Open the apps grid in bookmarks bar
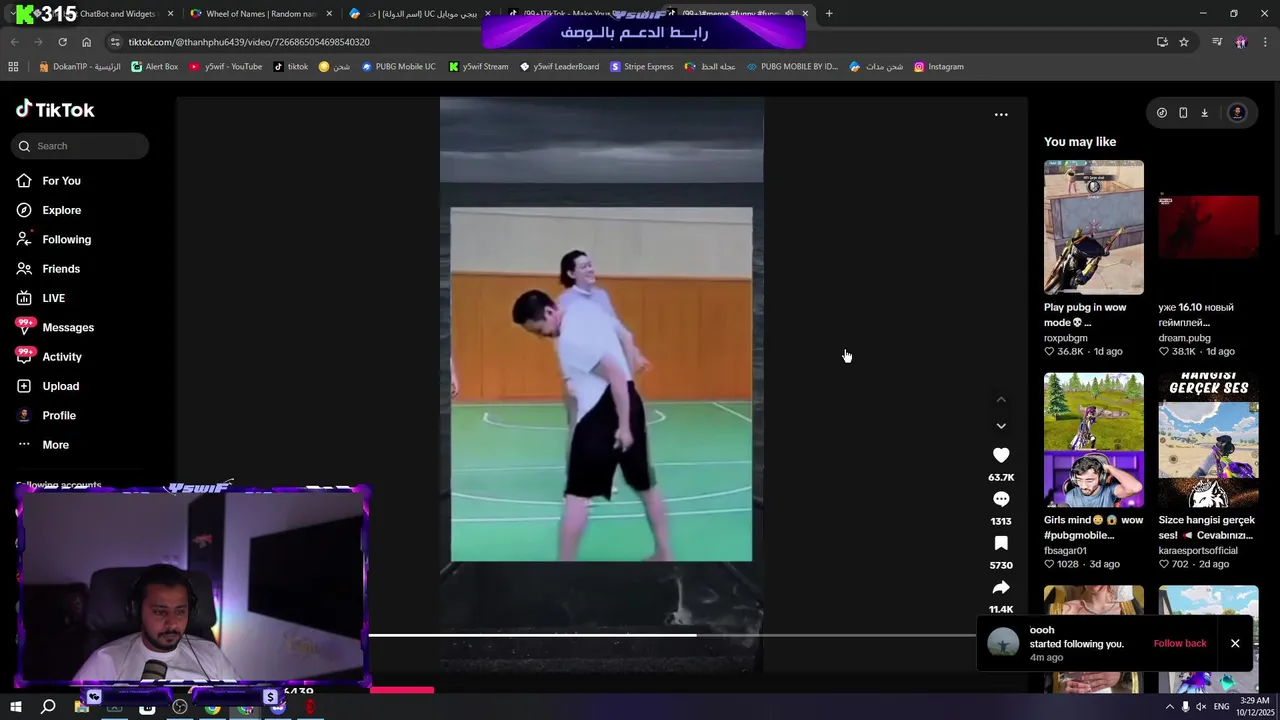Viewport: 1280px width, 720px height. tap(13, 67)
